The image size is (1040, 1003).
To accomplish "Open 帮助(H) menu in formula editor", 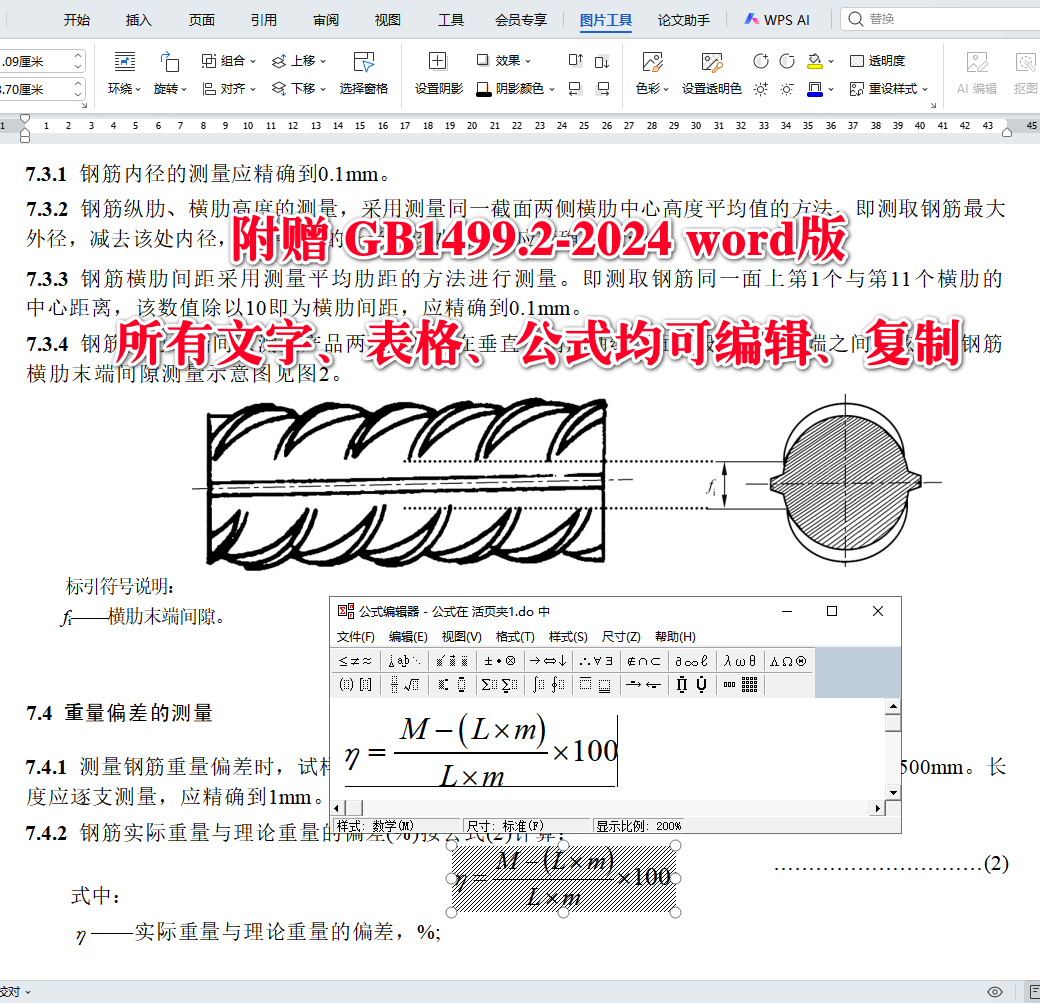I will click(675, 637).
